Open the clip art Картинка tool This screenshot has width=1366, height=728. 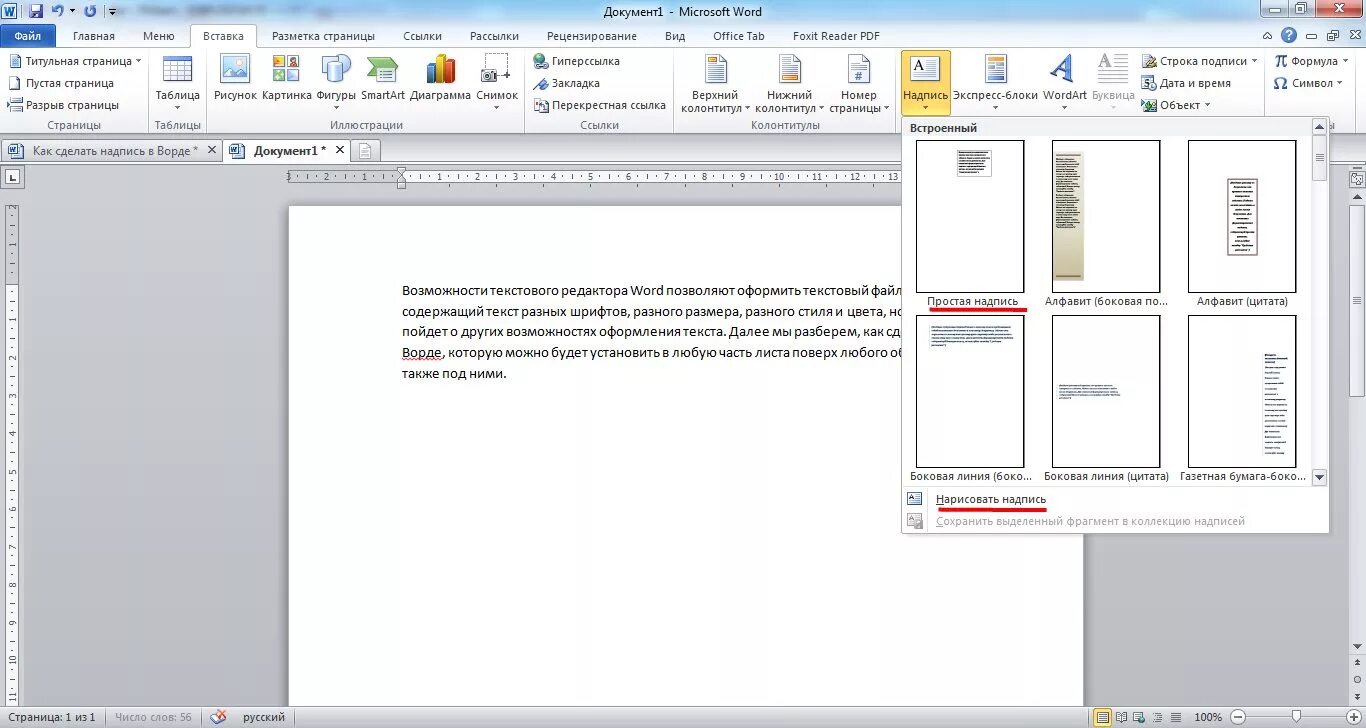point(286,80)
